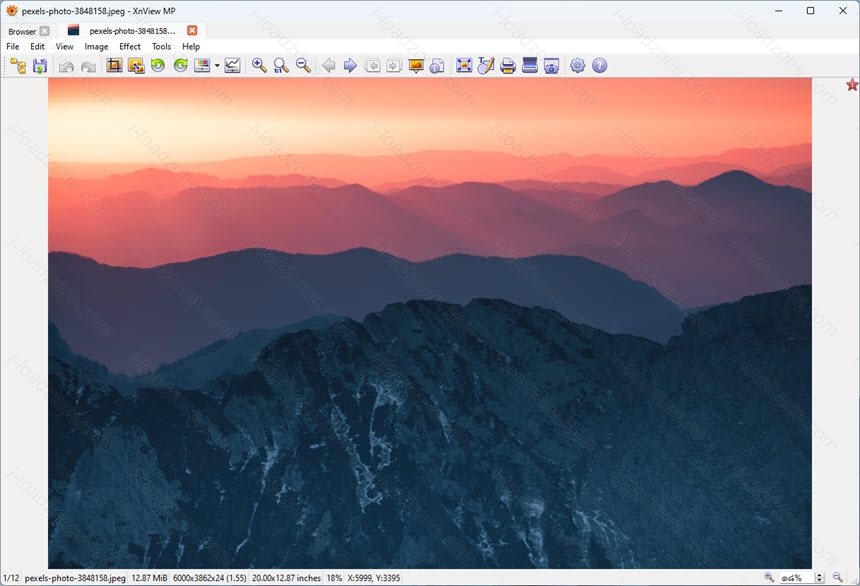Go to previous file arrow icon
Image resolution: width=860 pixels, height=586 pixels.
click(329, 66)
